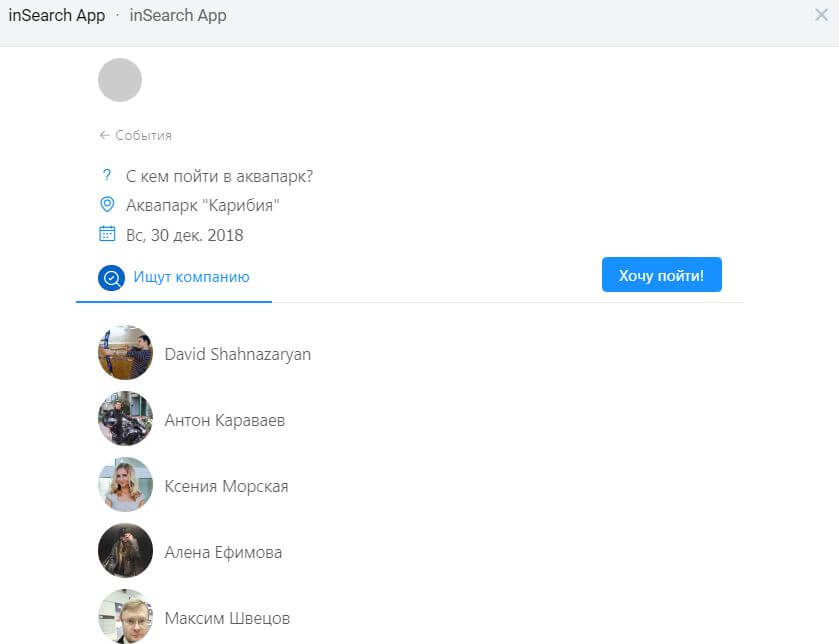Image resolution: width=839 pixels, height=644 pixels.
Task: Open Антон Караваев avatar photo
Action: (125, 418)
